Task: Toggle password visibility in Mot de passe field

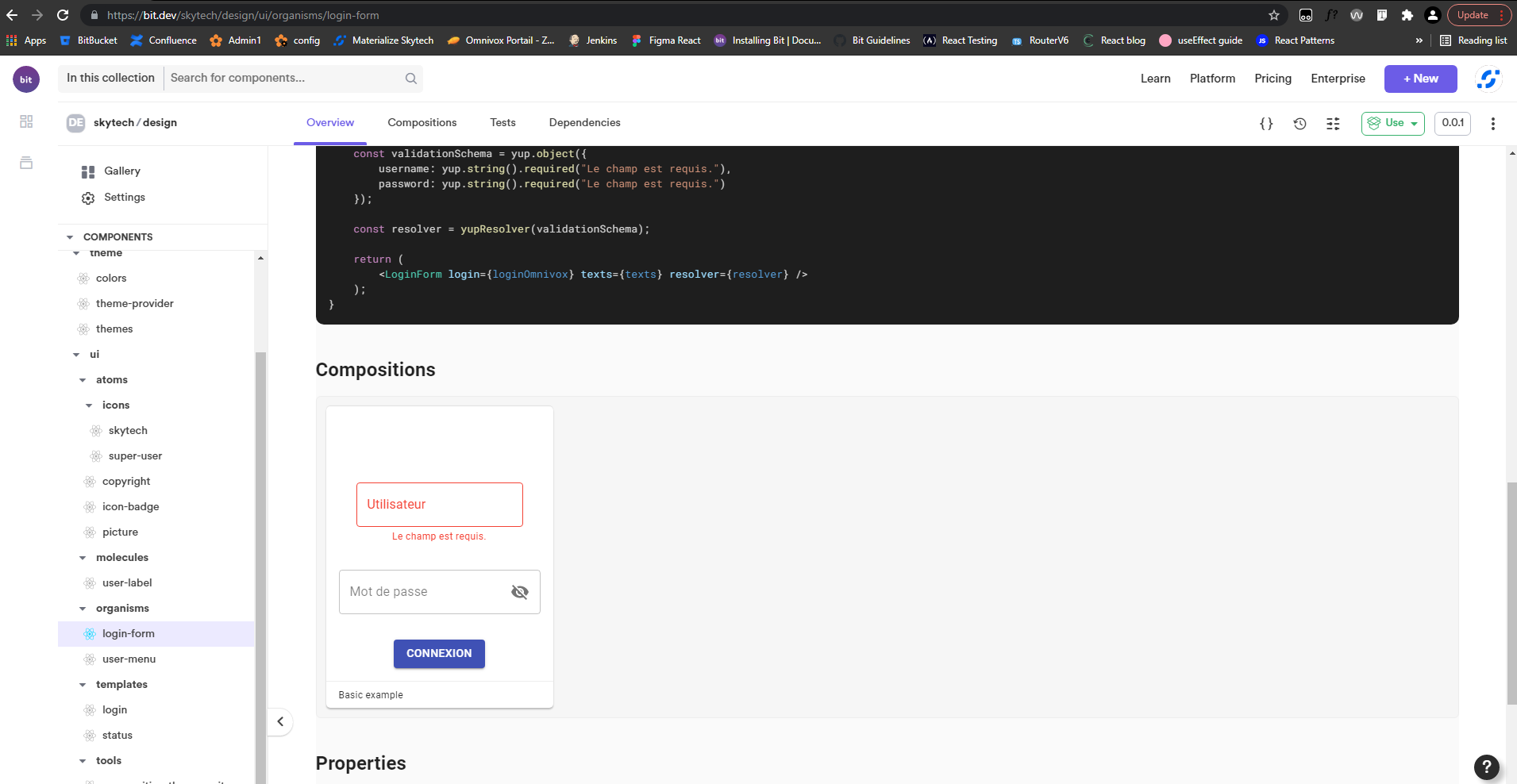Action: [x=520, y=591]
